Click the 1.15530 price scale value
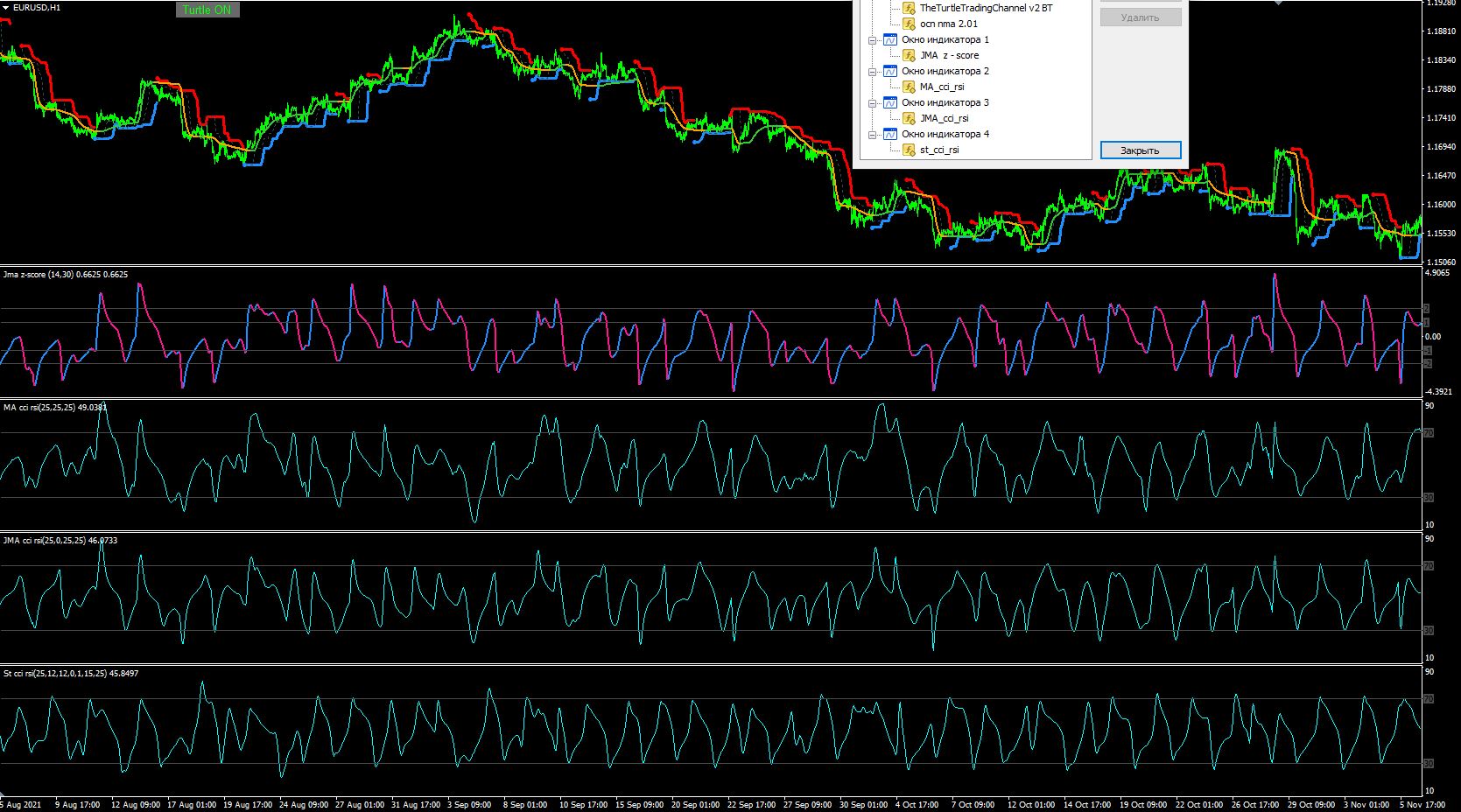 1442,234
